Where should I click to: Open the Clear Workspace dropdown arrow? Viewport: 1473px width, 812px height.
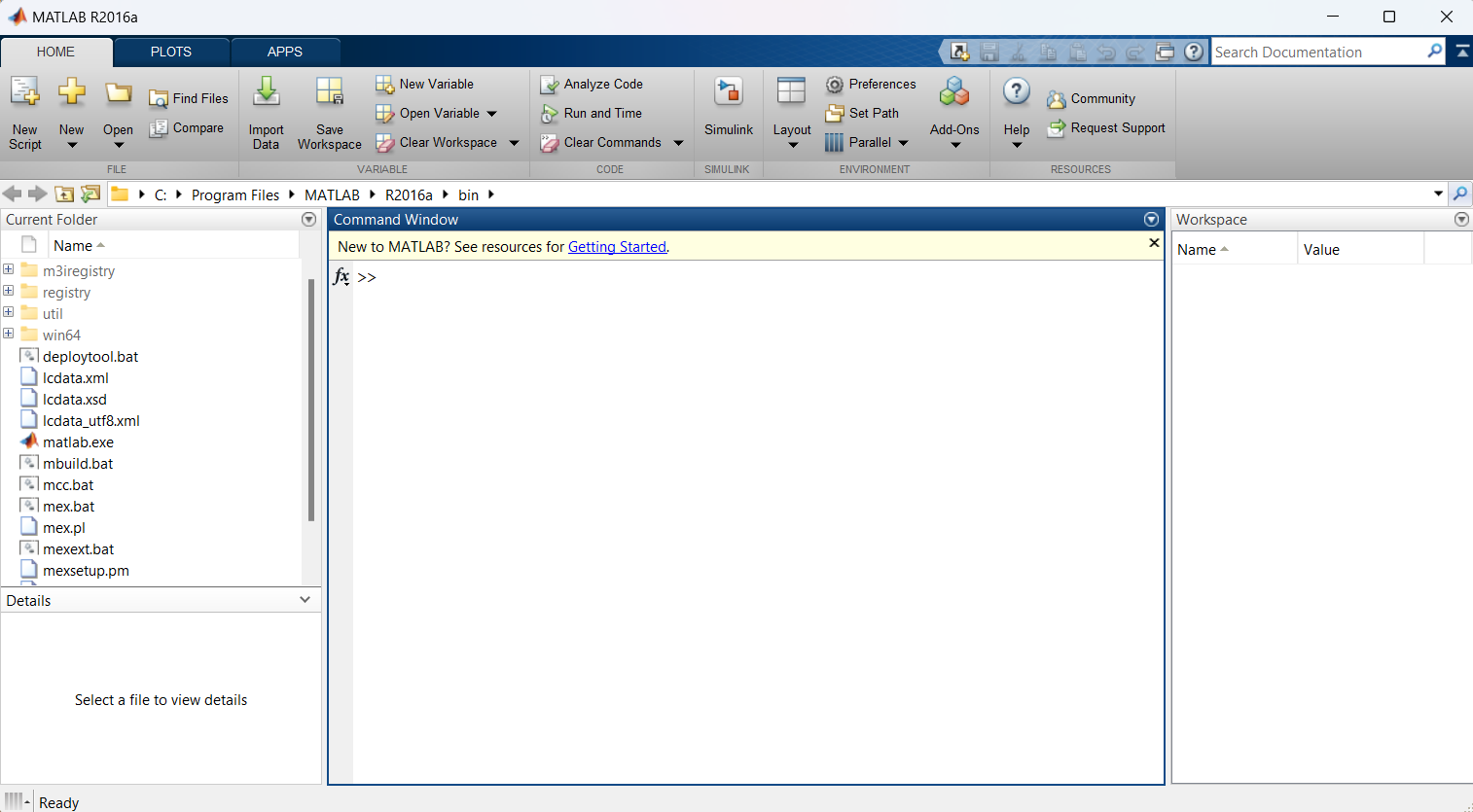pyautogui.click(x=515, y=143)
